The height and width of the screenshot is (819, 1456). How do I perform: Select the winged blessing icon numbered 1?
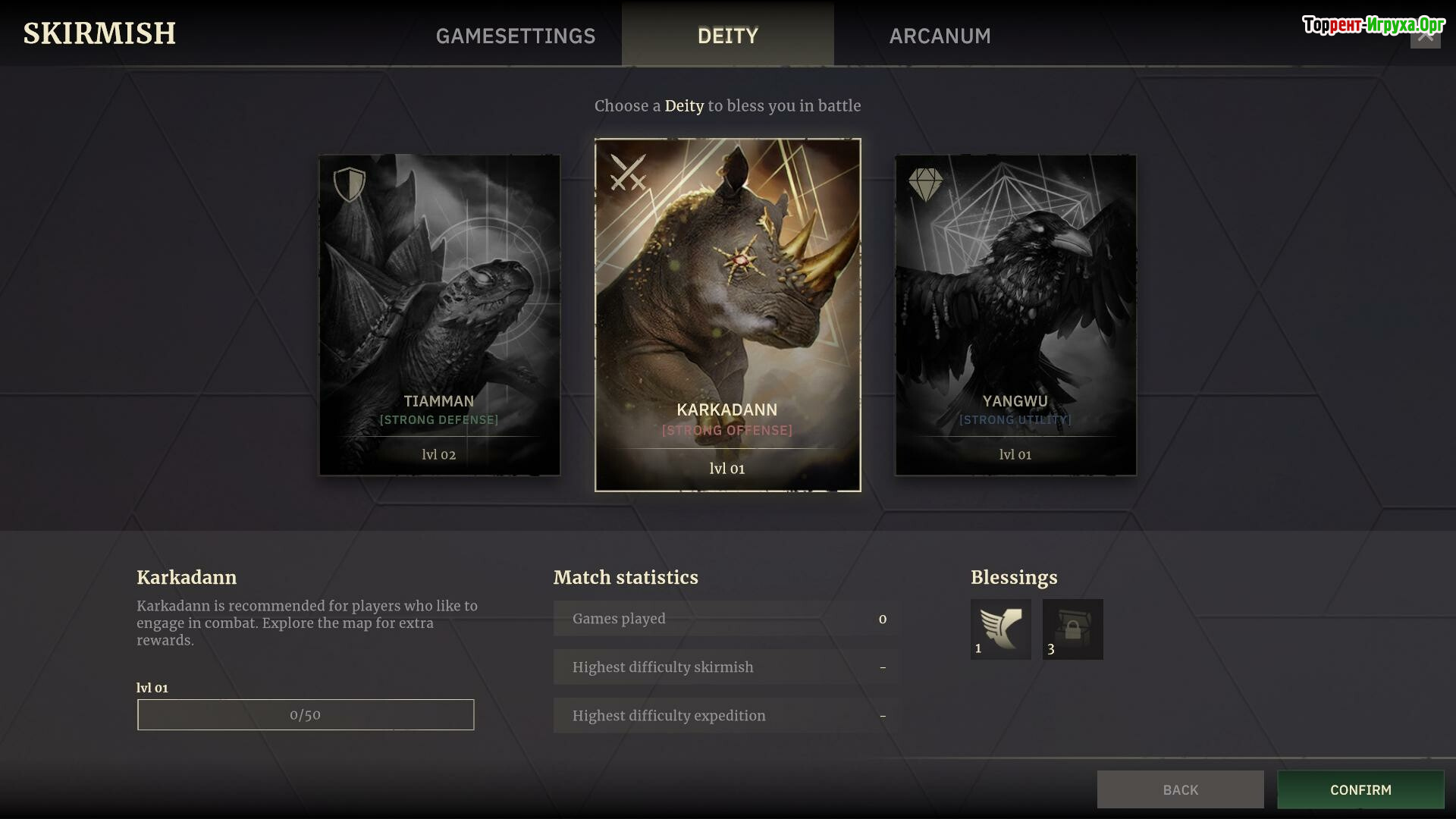1000,629
